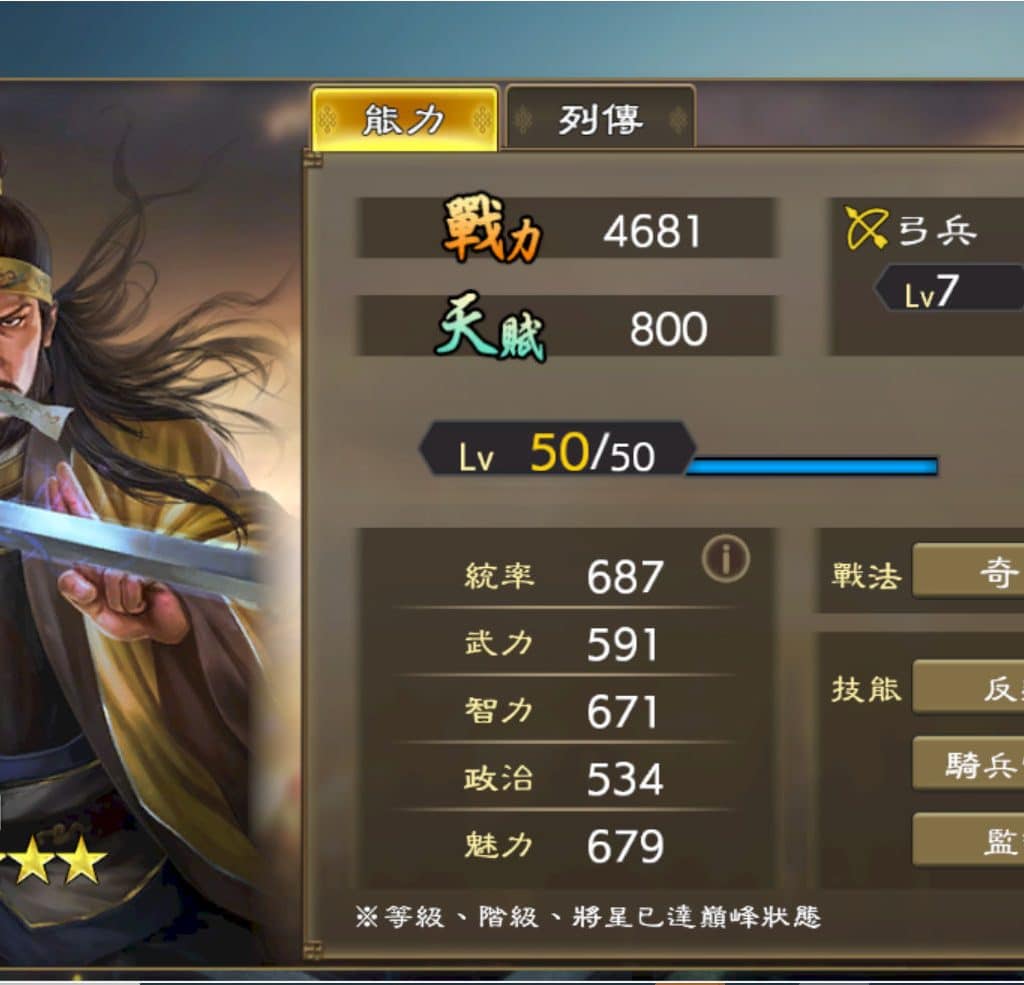
Task: Select the 武力 591 stat row
Action: [563, 643]
